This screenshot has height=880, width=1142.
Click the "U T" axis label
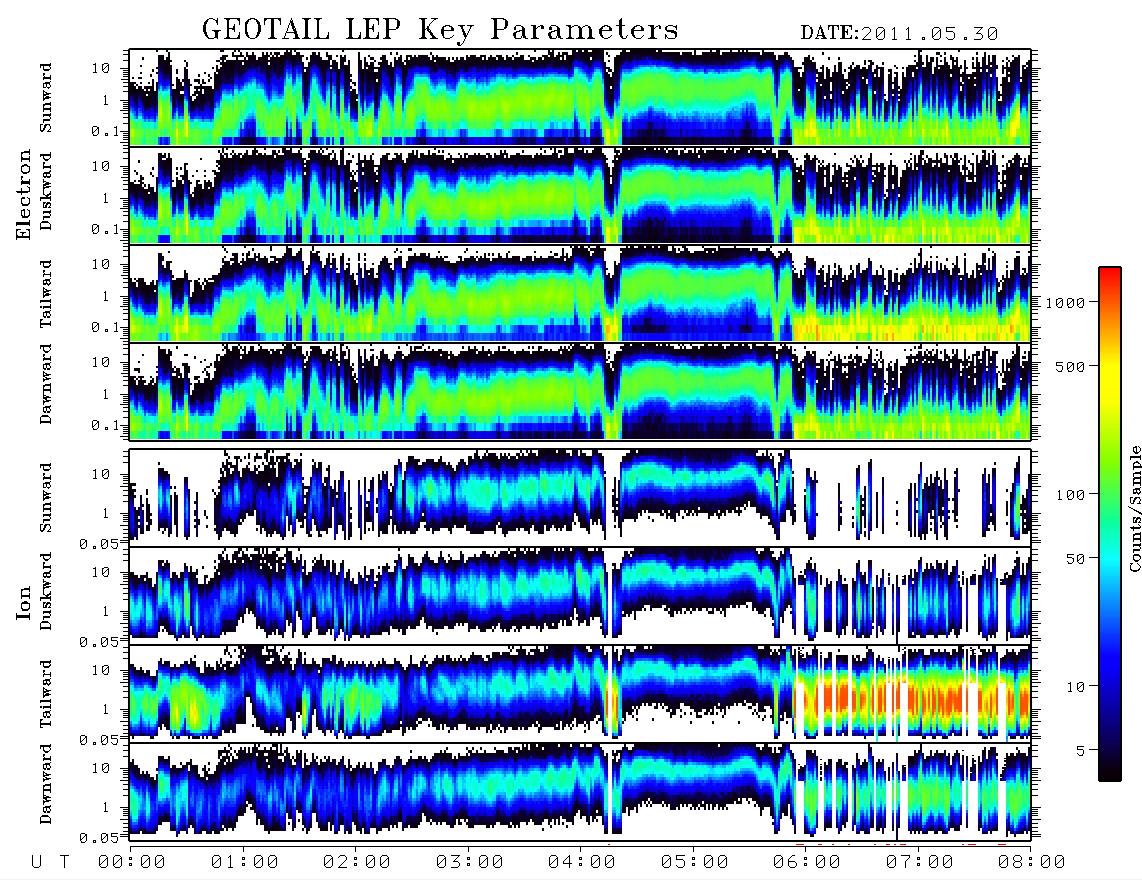coord(50,862)
